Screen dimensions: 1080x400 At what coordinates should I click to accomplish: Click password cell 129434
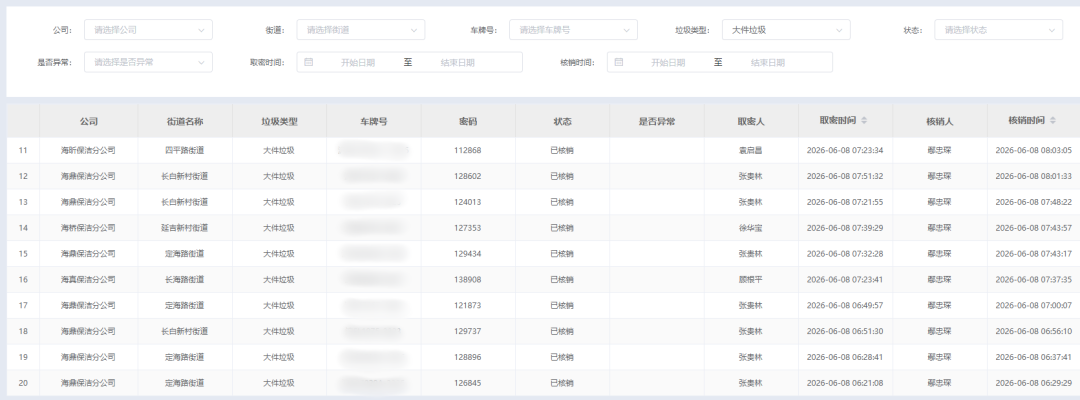coord(468,253)
